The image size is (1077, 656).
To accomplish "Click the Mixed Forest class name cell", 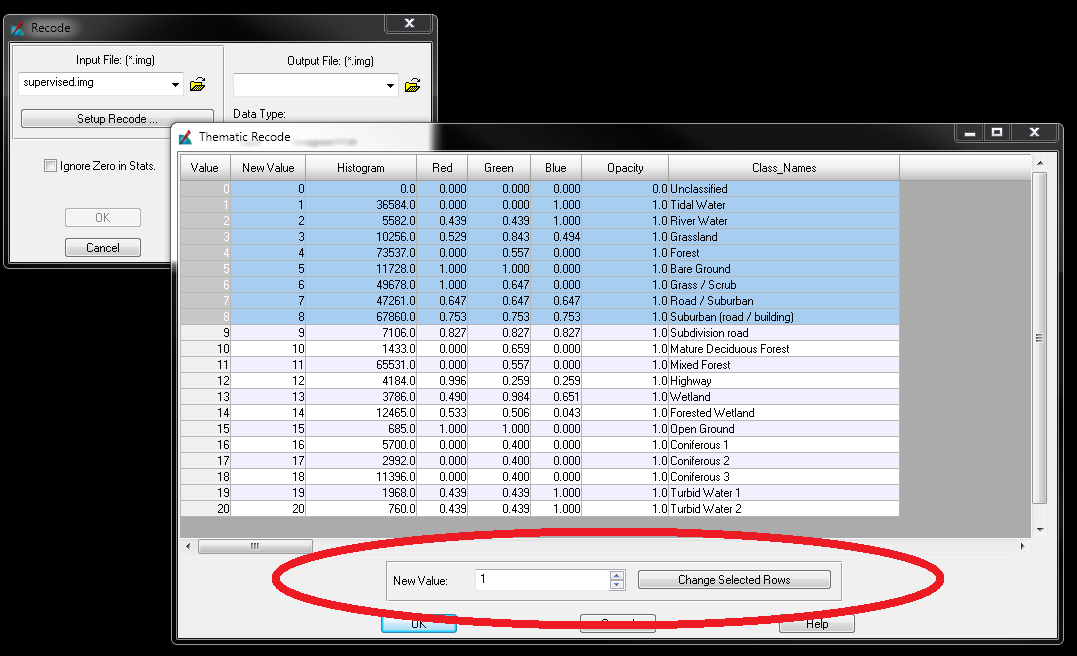I will pyautogui.click(x=784, y=365).
